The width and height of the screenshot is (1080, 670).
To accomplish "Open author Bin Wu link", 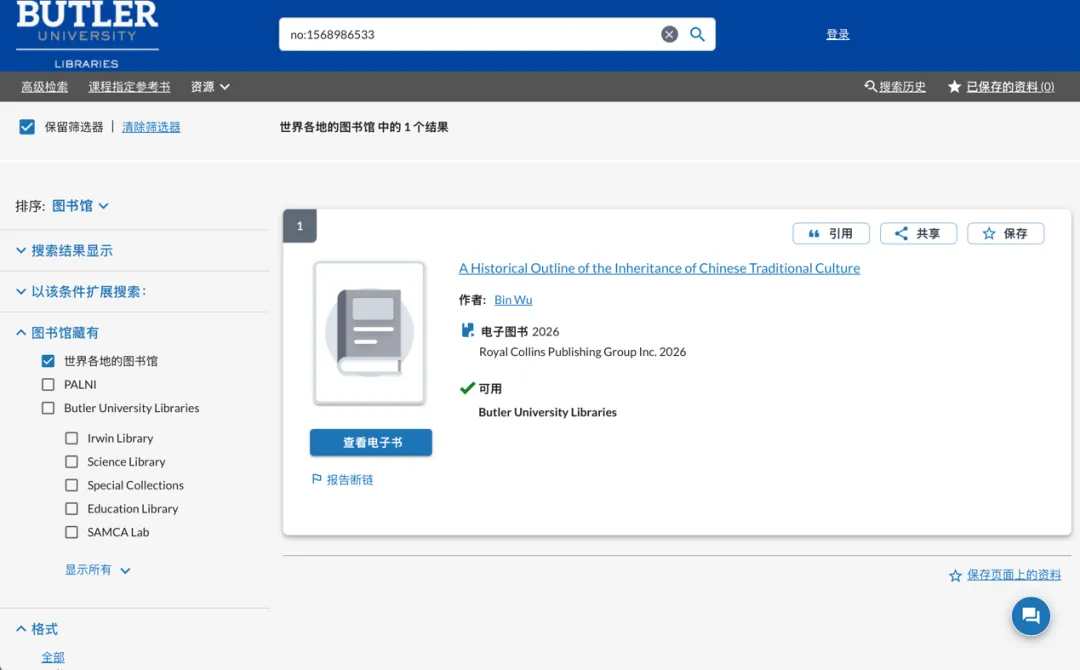I will point(513,300).
